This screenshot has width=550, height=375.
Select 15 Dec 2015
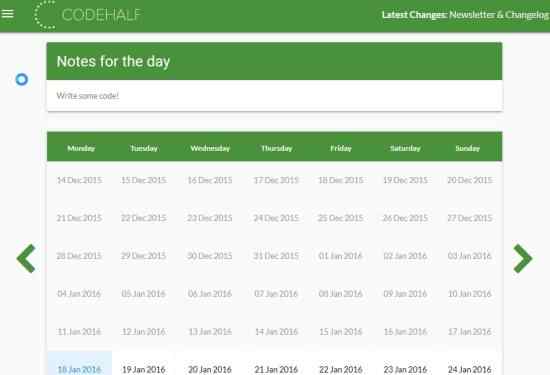[x=143, y=180]
